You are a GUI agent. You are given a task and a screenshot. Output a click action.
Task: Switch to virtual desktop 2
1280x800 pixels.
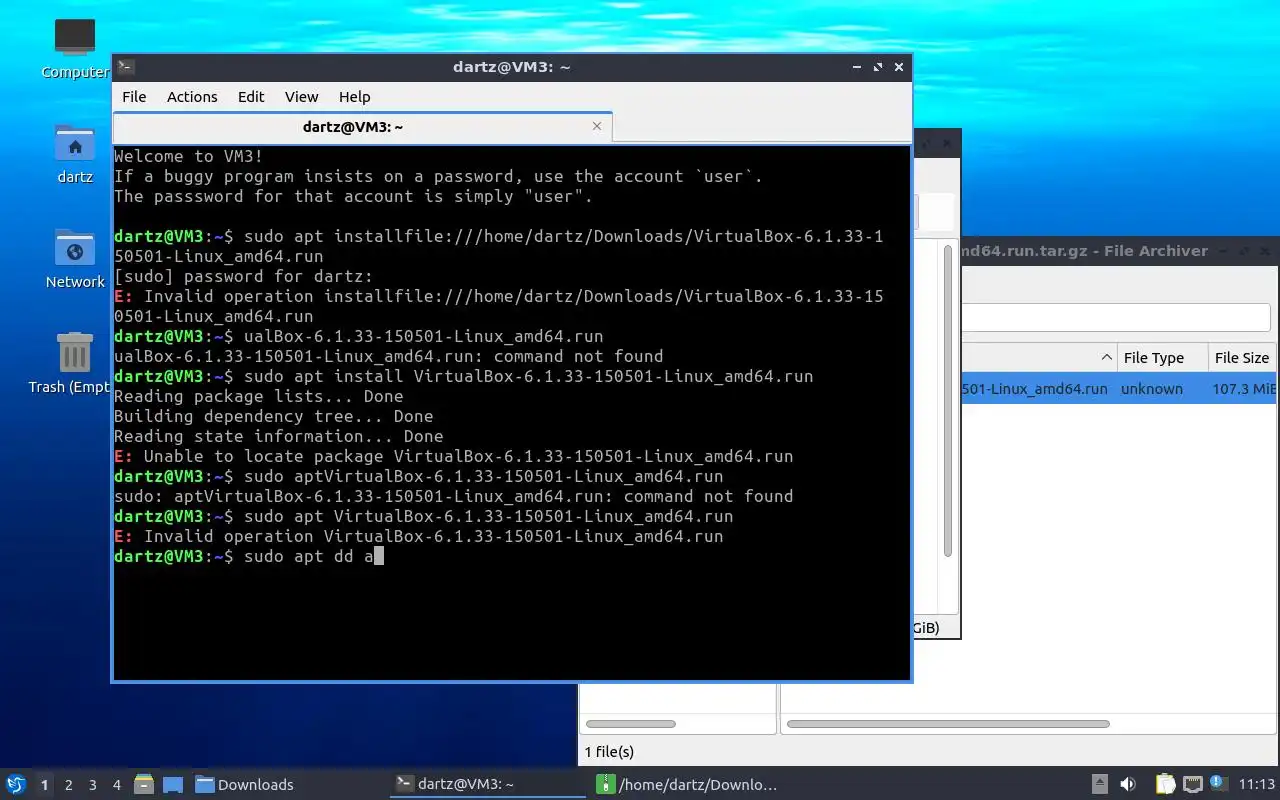click(69, 785)
